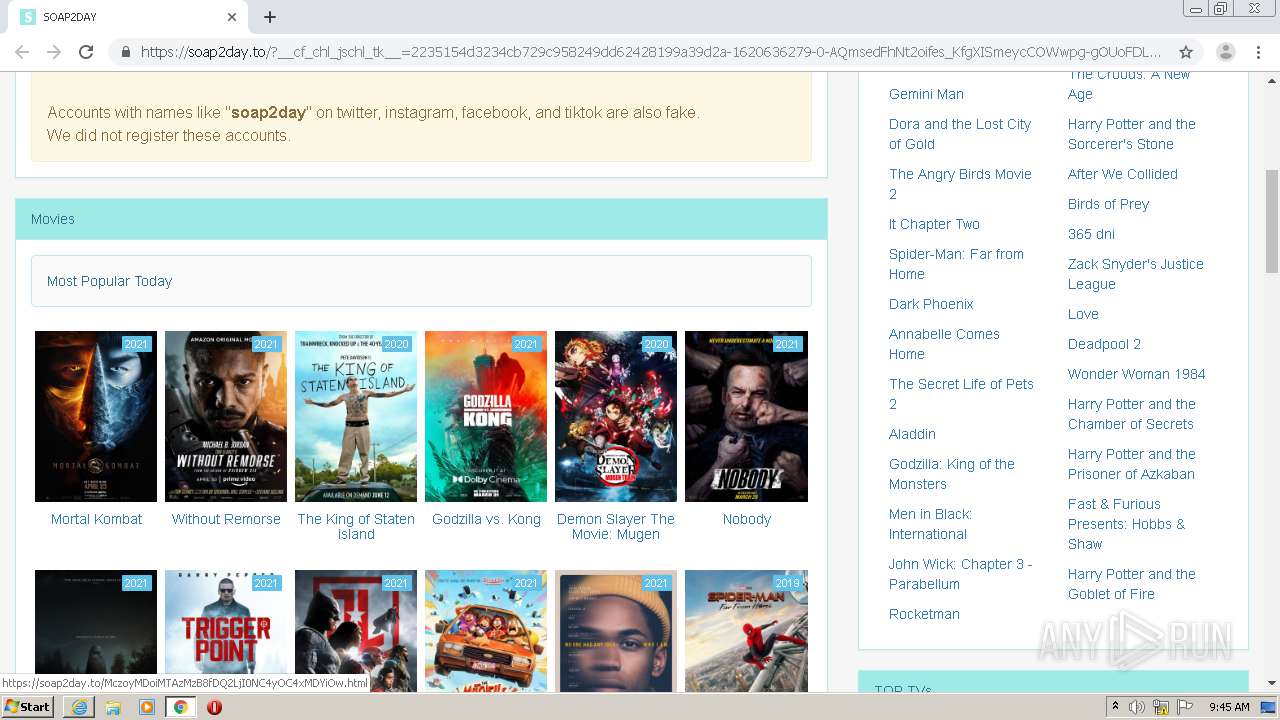Image resolution: width=1280 pixels, height=720 pixels.
Task: Open the red Opera taskbar icon
Action: (214, 707)
